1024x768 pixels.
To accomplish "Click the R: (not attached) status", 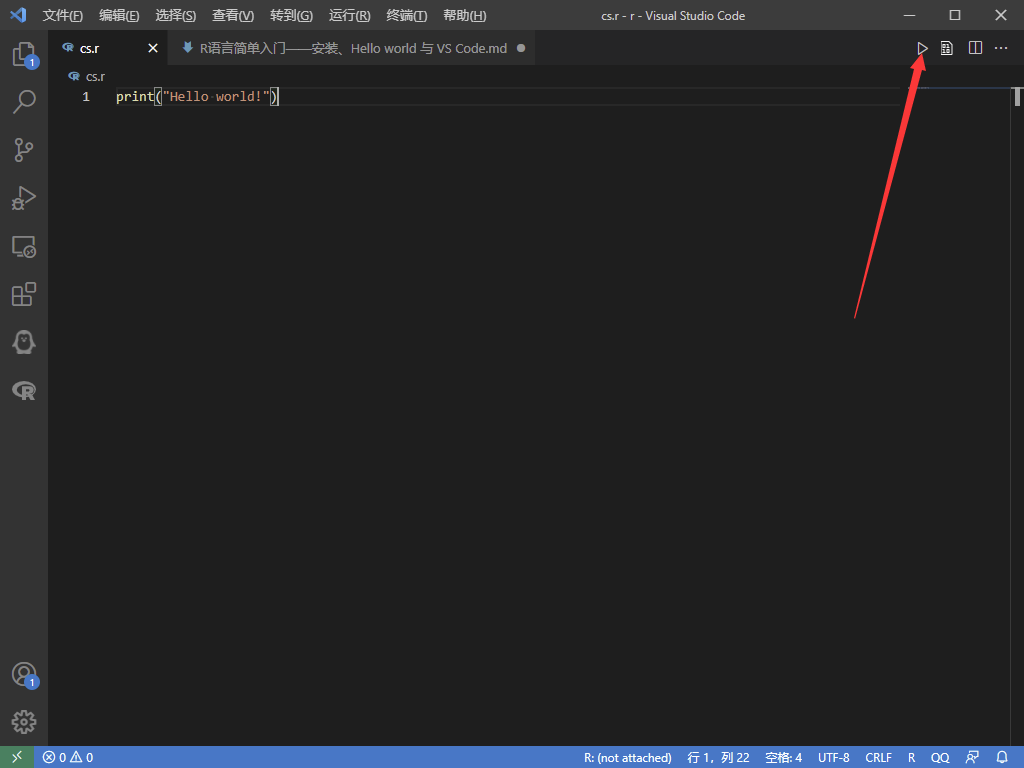I will pos(627,757).
